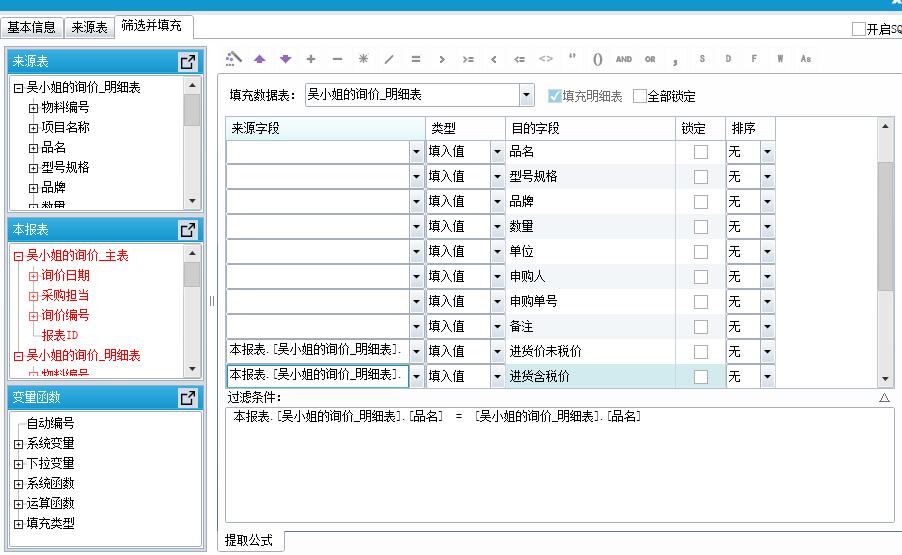
Task: Open the source field dropdown for 品名 row
Action: coord(416,152)
